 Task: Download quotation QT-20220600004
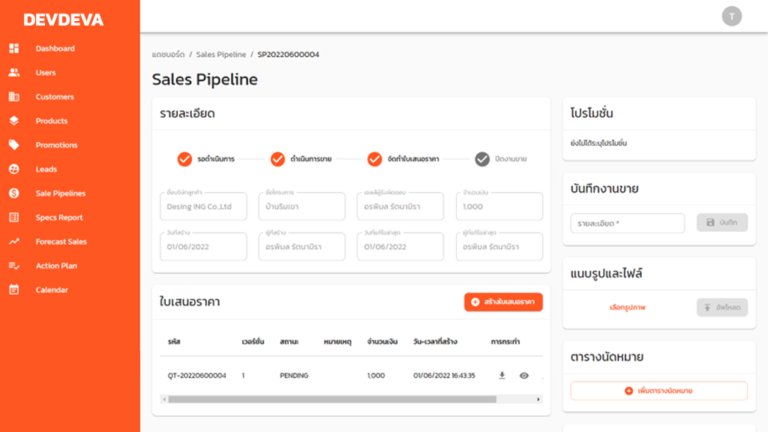(x=502, y=376)
